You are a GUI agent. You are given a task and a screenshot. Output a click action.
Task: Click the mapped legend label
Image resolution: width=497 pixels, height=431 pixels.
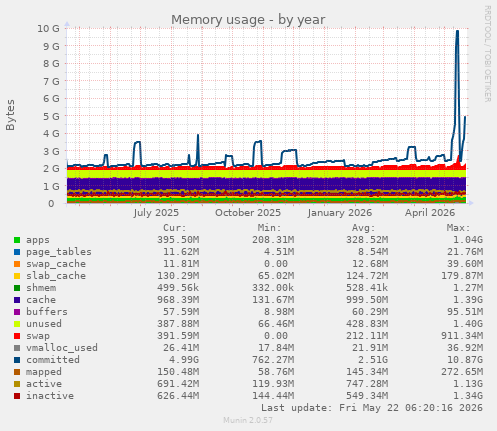coord(44,372)
